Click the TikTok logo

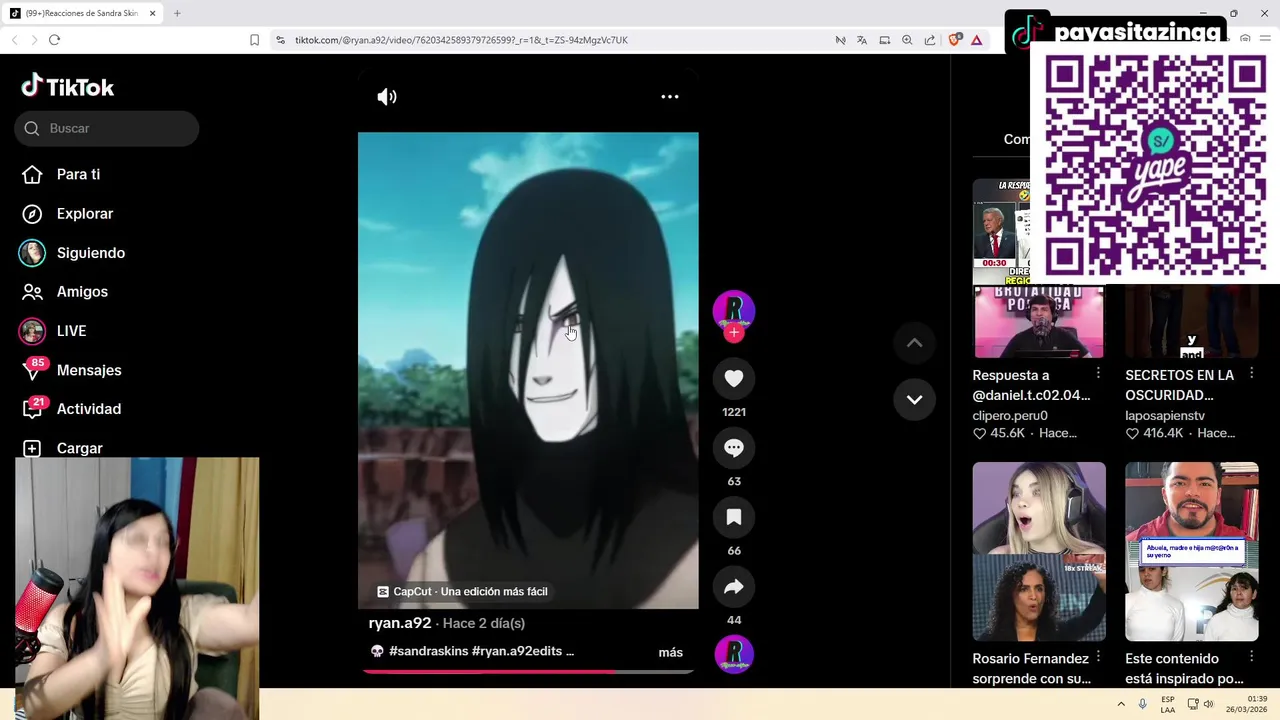(68, 87)
